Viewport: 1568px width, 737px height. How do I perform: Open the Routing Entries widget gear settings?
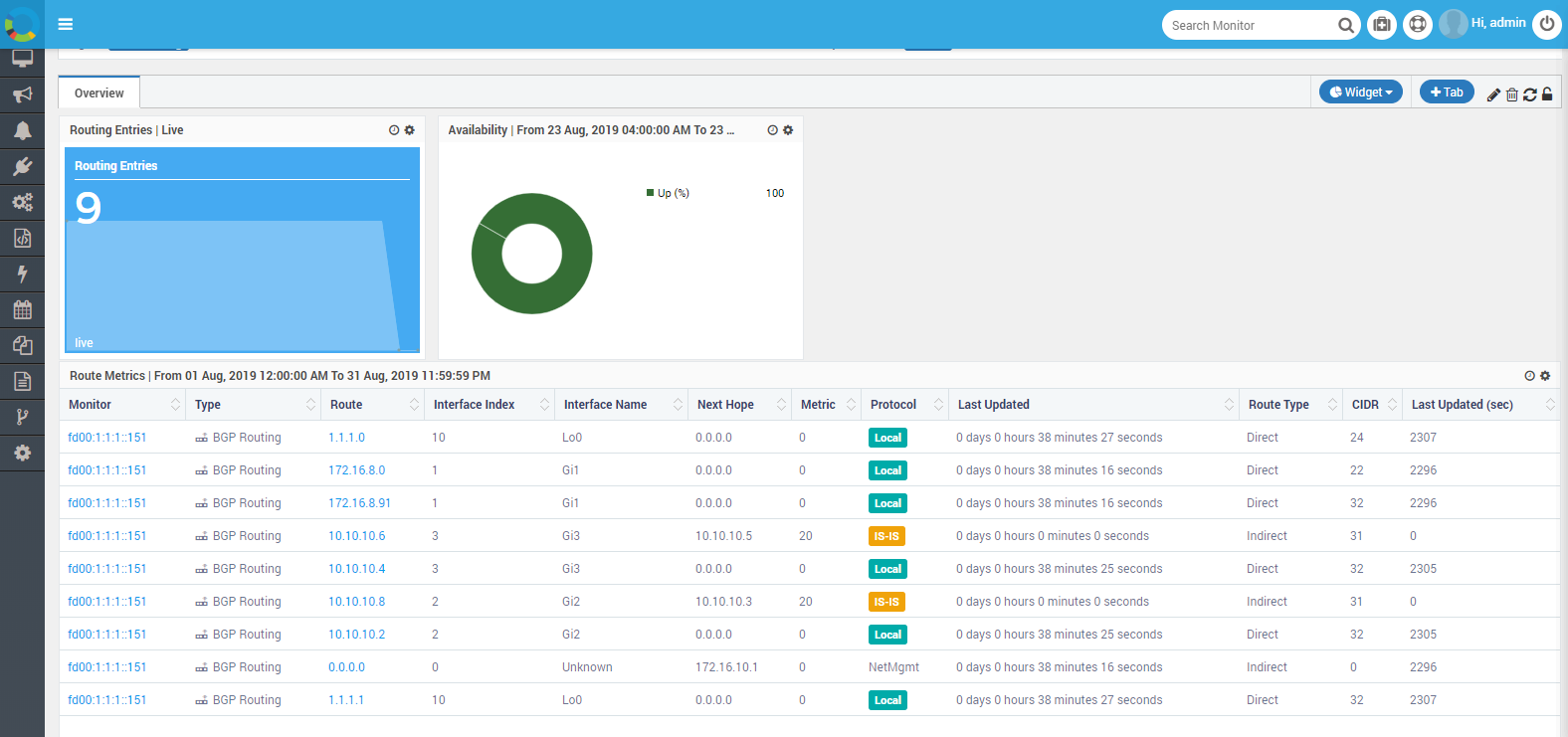click(x=409, y=130)
